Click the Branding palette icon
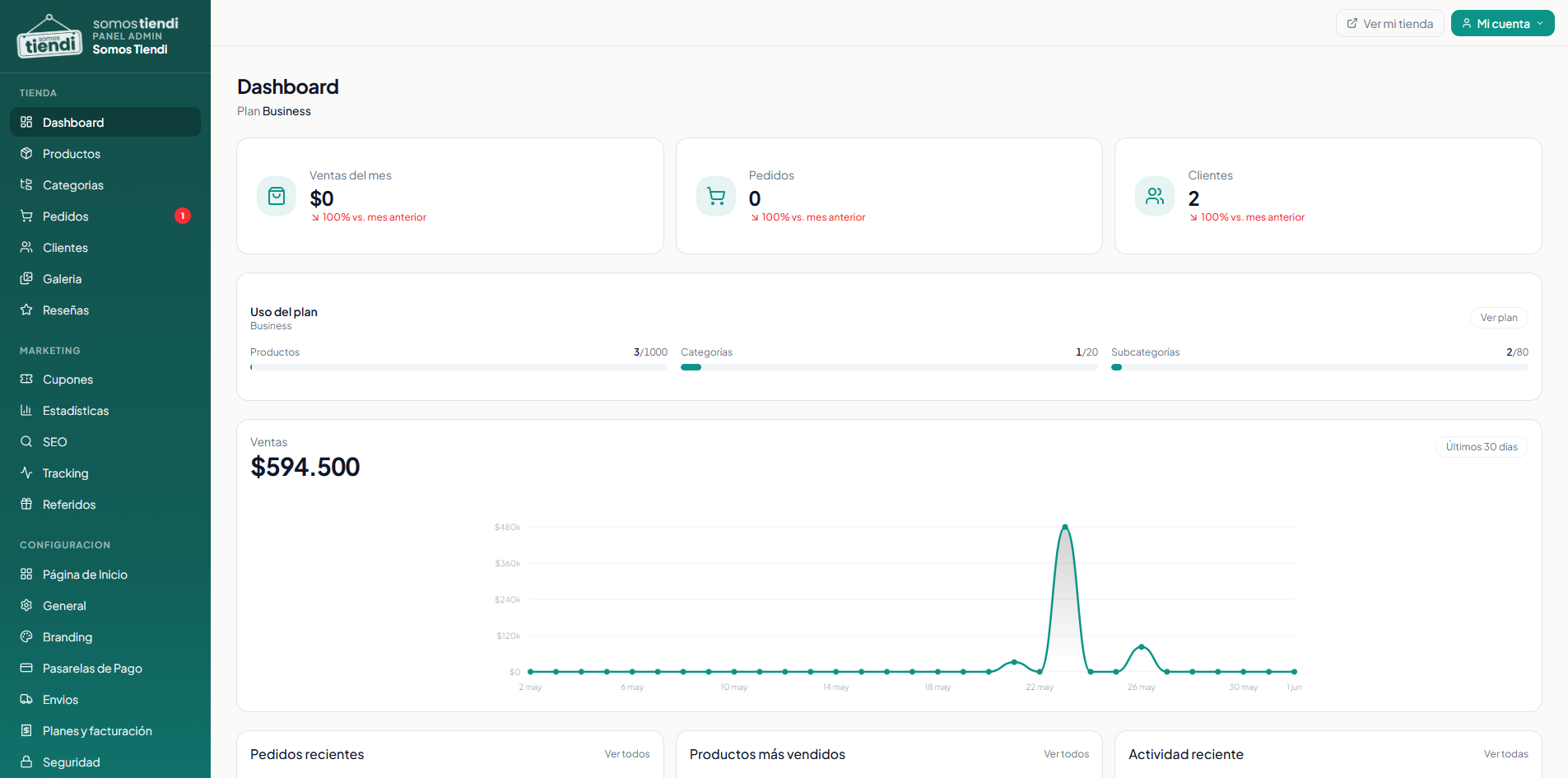This screenshot has width=1568, height=778. (26, 636)
